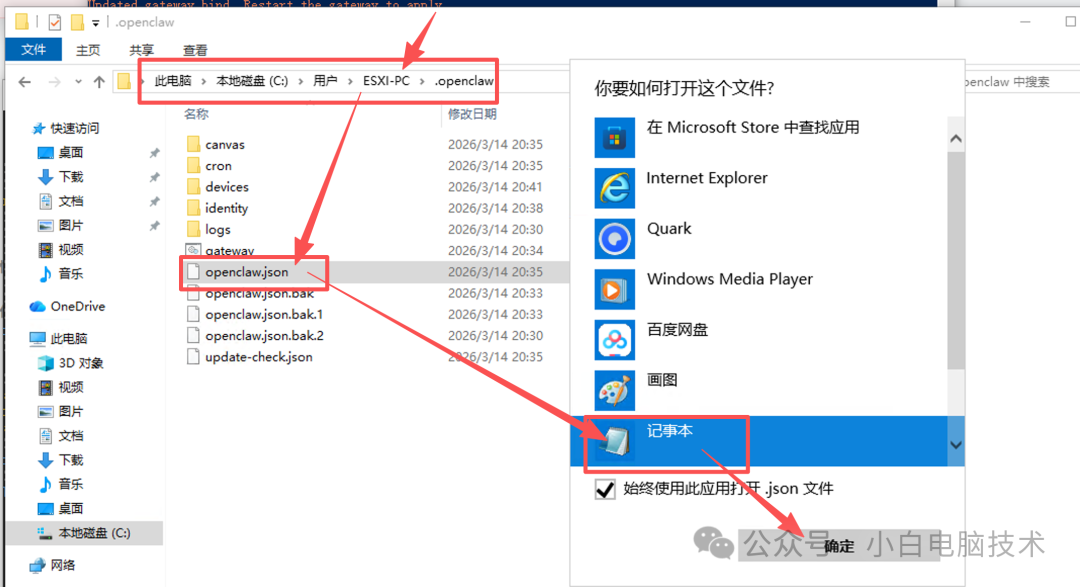This screenshot has width=1080, height=587.
Task: Expand breadcrumb chevron after ESXI-PC
Action: tap(422, 81)
